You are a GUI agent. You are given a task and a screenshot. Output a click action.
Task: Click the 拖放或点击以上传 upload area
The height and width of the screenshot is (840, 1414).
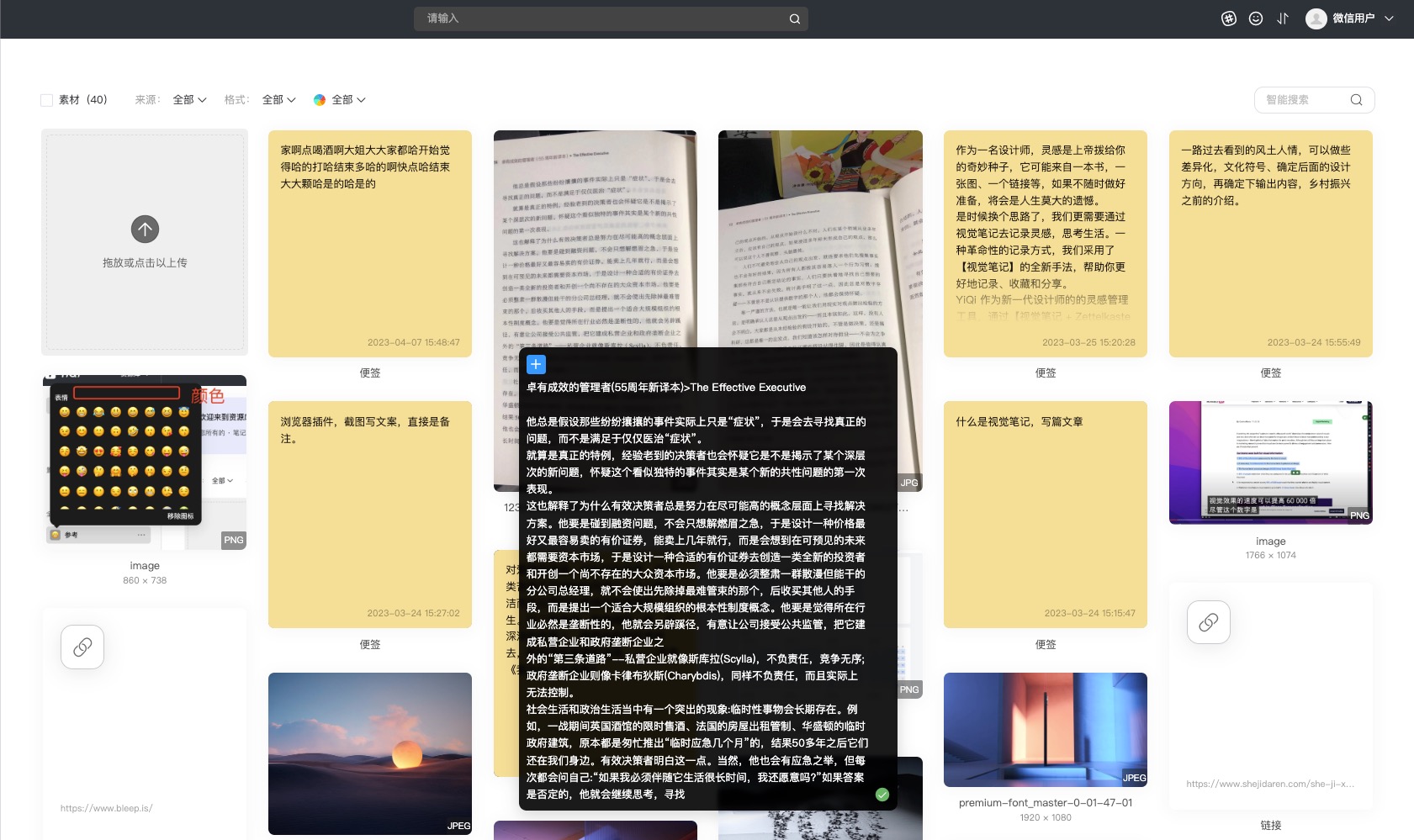coord(145,242)
